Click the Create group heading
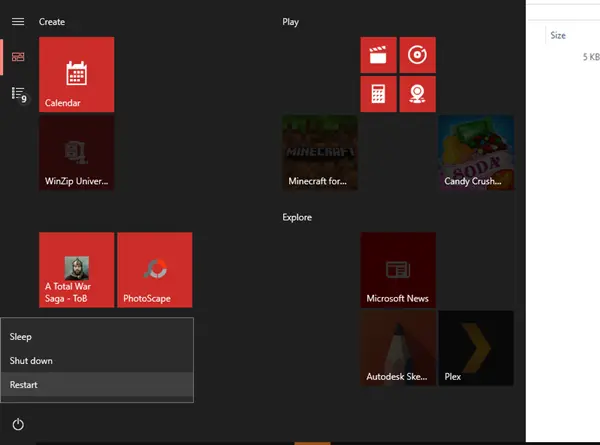The height and width of the screenshot is (445, 600). (x=52, y=22)
